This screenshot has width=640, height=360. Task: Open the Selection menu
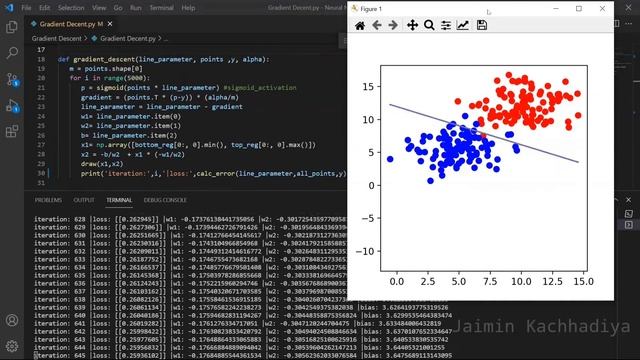coord(71,8)
